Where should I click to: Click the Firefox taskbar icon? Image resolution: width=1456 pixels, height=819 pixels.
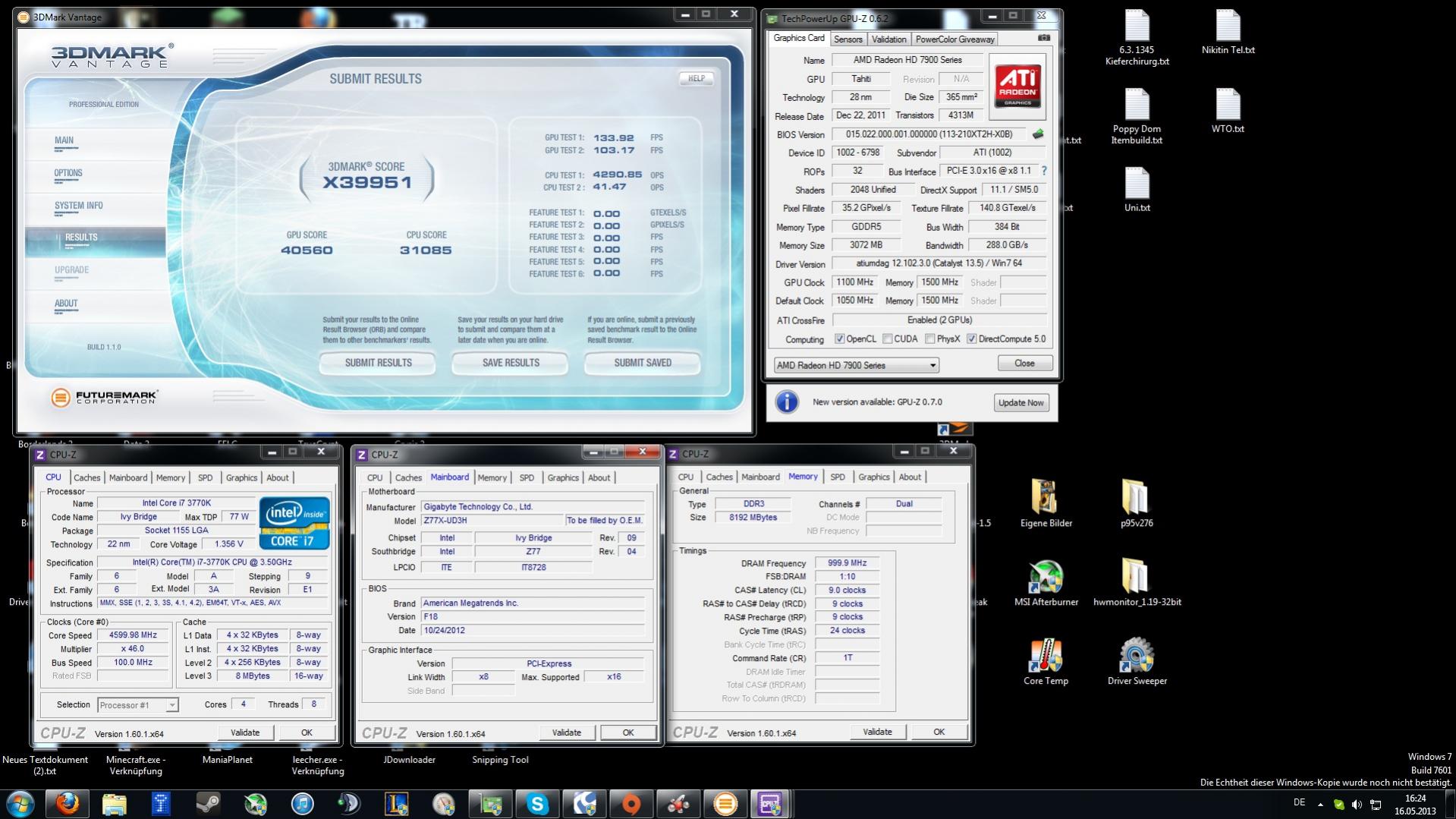pos(68,804)
